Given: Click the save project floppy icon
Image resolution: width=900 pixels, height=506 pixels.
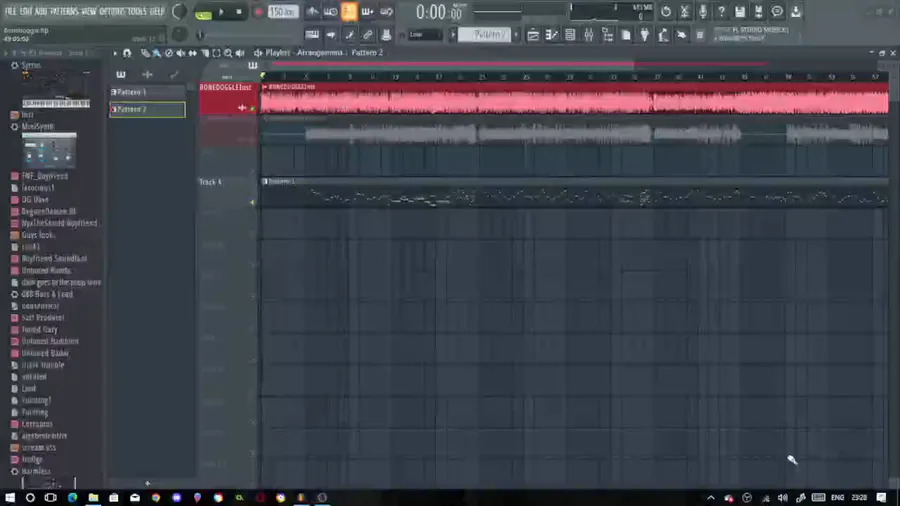Looking at the screenshot, I should [740, 11].
